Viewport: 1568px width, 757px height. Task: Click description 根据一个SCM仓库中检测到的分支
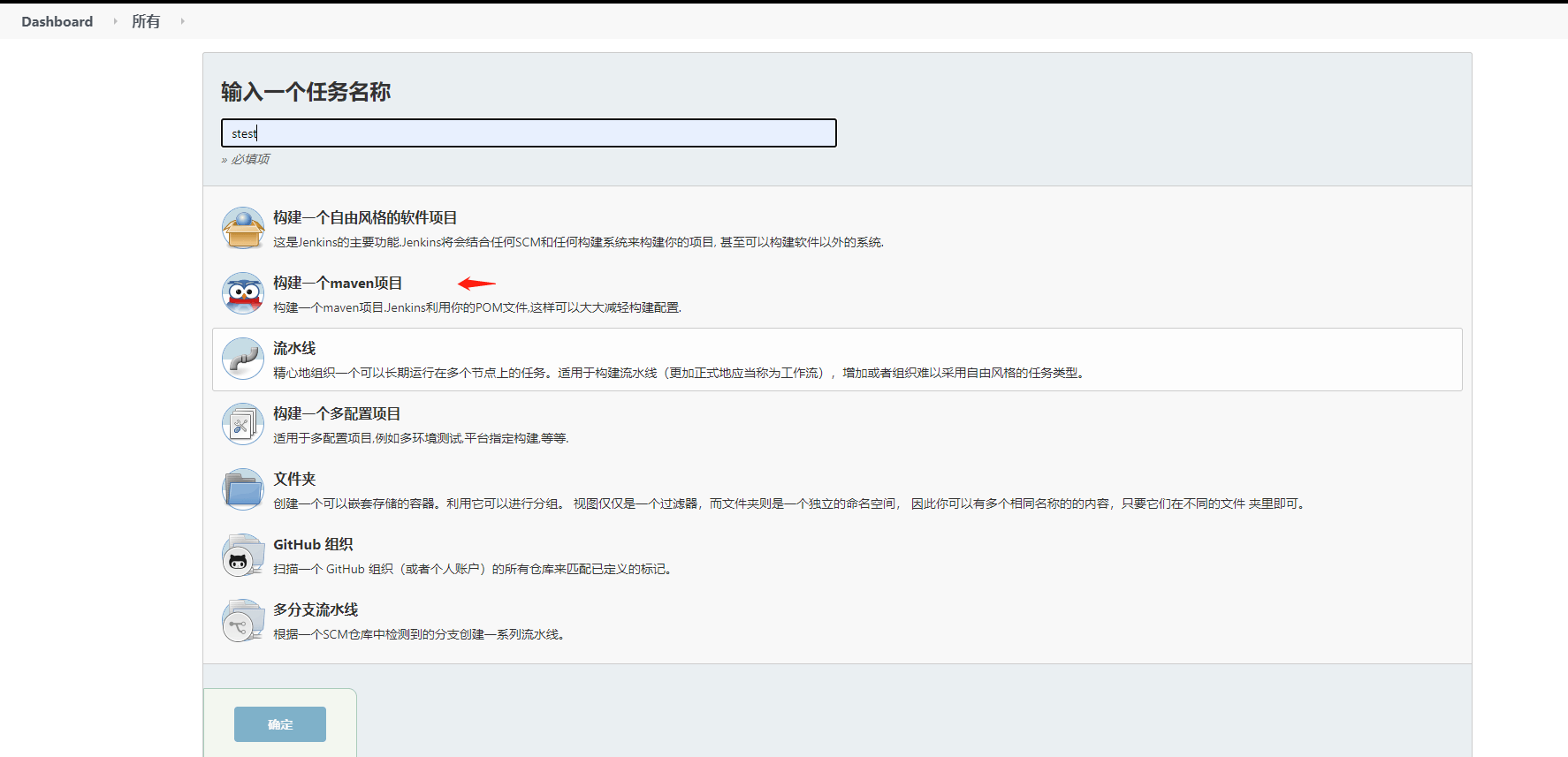click(x=419, y=634)
